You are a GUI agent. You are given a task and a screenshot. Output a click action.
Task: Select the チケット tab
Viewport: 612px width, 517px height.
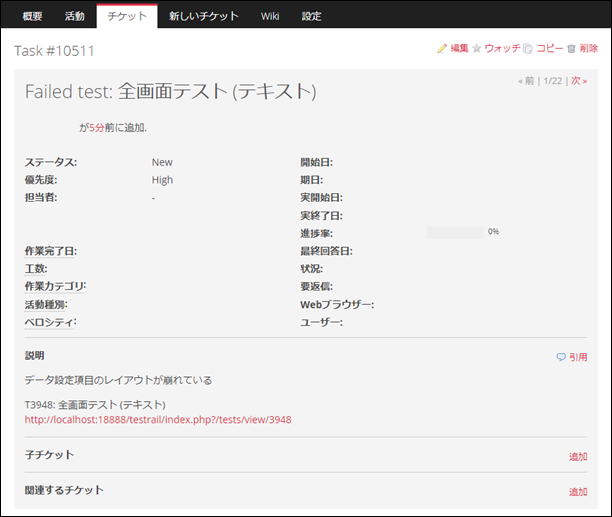(127, 16)
